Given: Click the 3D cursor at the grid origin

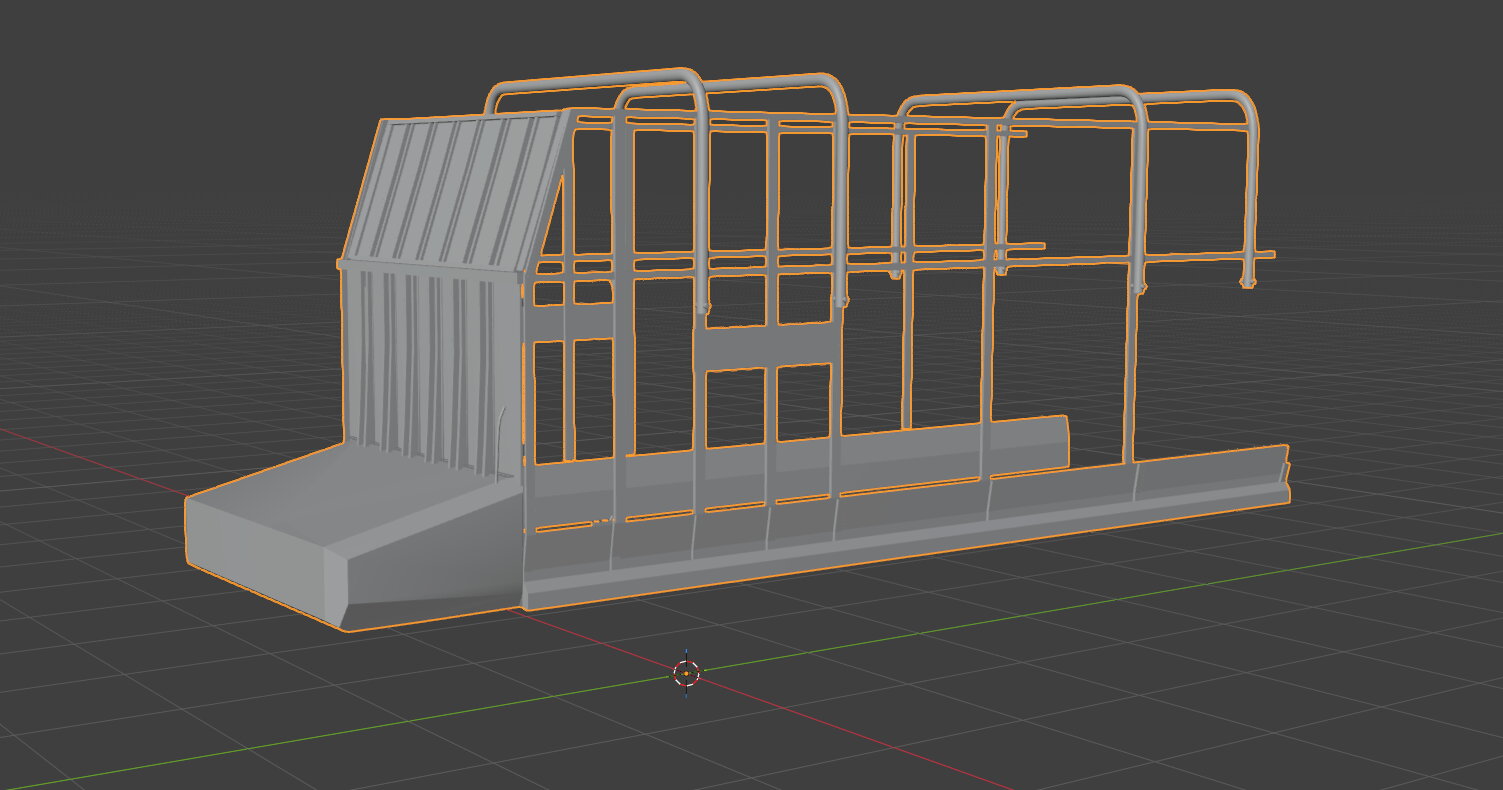Looking at the screenshot, I should pyautogui.click(x=686, y=673).
